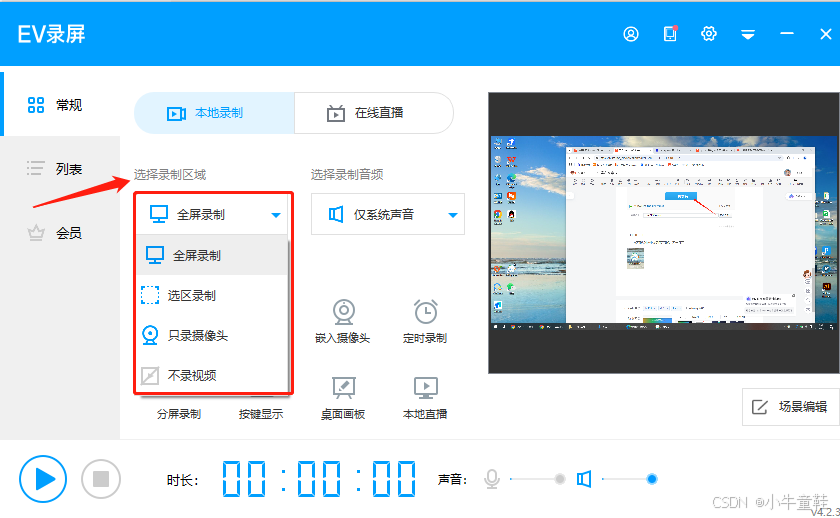The image size is (840, 518).
Task: Click the dashed selection icon beside 选区录制
Action: click(x=150, y=295)
